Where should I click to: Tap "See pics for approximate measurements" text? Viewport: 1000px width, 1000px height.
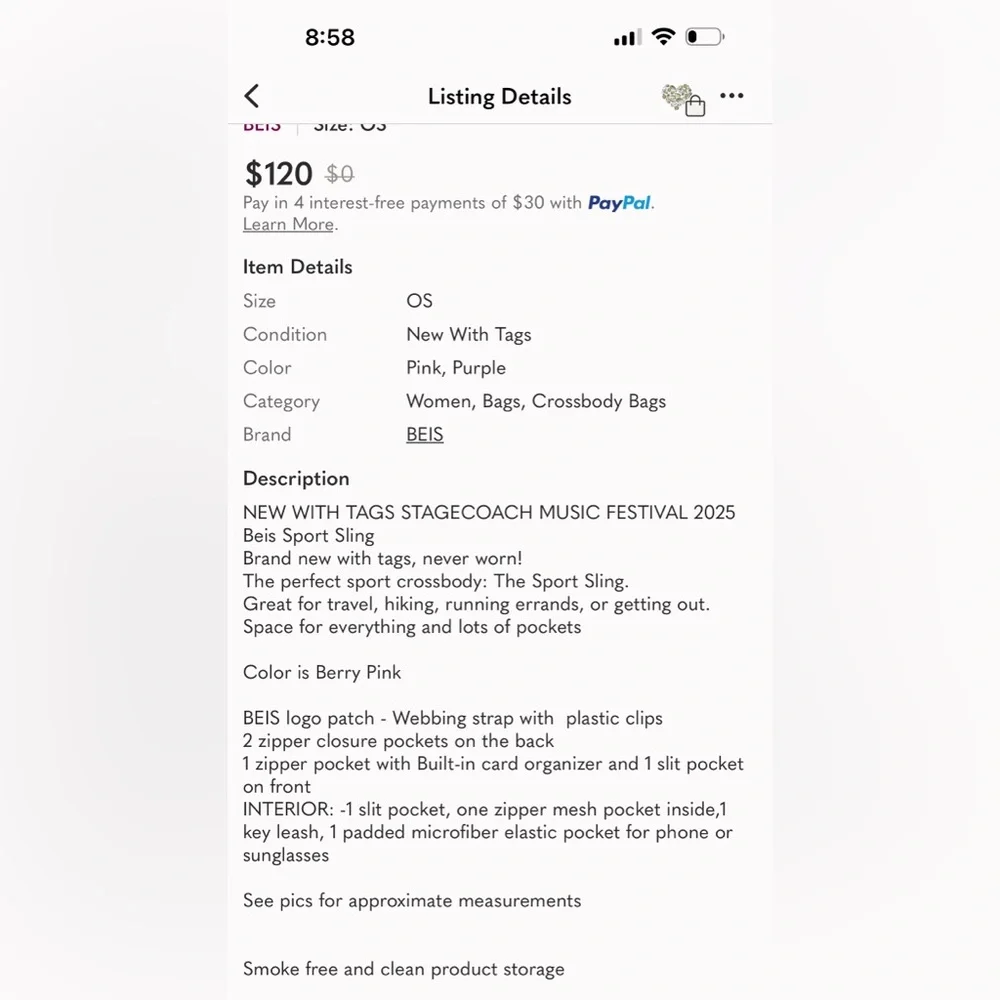coord(412,901)
